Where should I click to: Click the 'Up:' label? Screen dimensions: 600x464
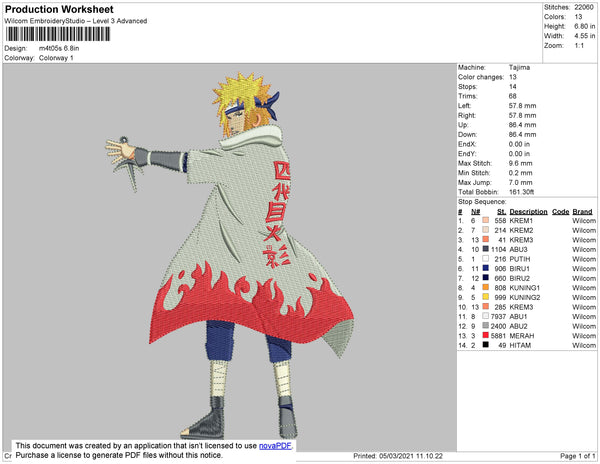[463, 125]
